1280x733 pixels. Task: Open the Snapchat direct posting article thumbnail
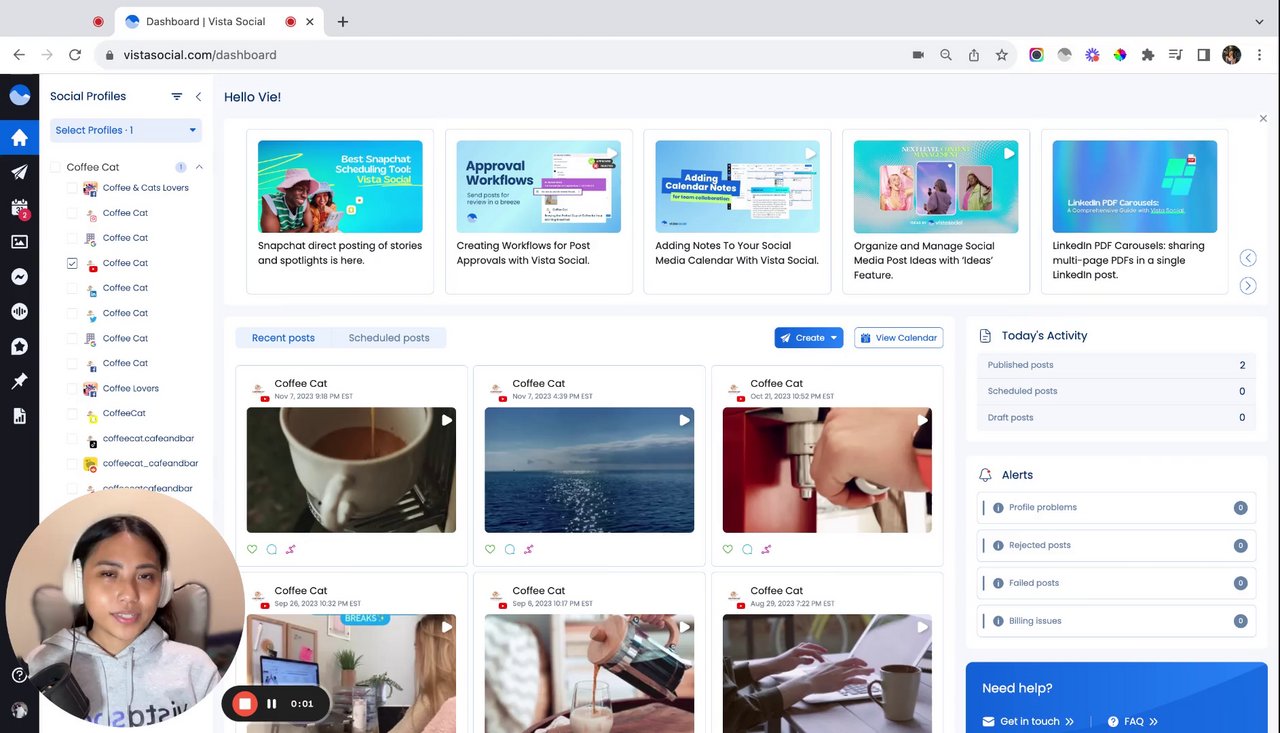(340, 186)
